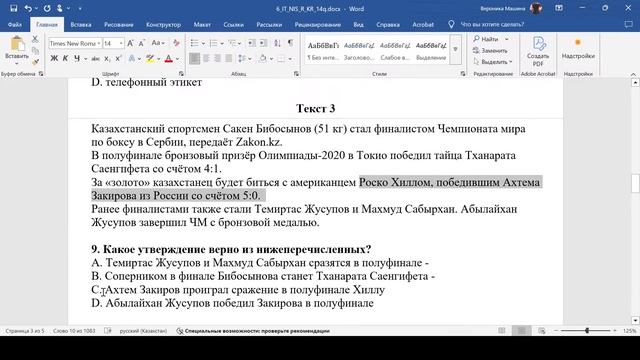Apply the 'Заголово...' style

coord(359,51)
